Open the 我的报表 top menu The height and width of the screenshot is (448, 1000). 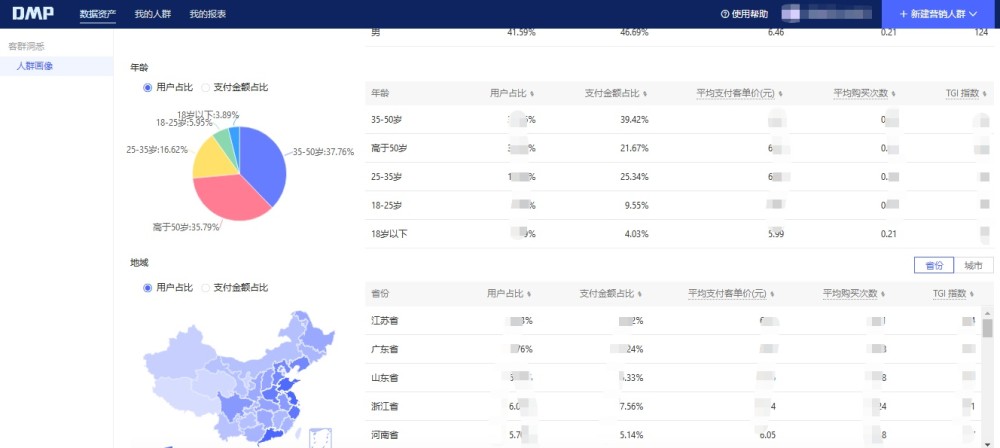(x=207, y=14)
